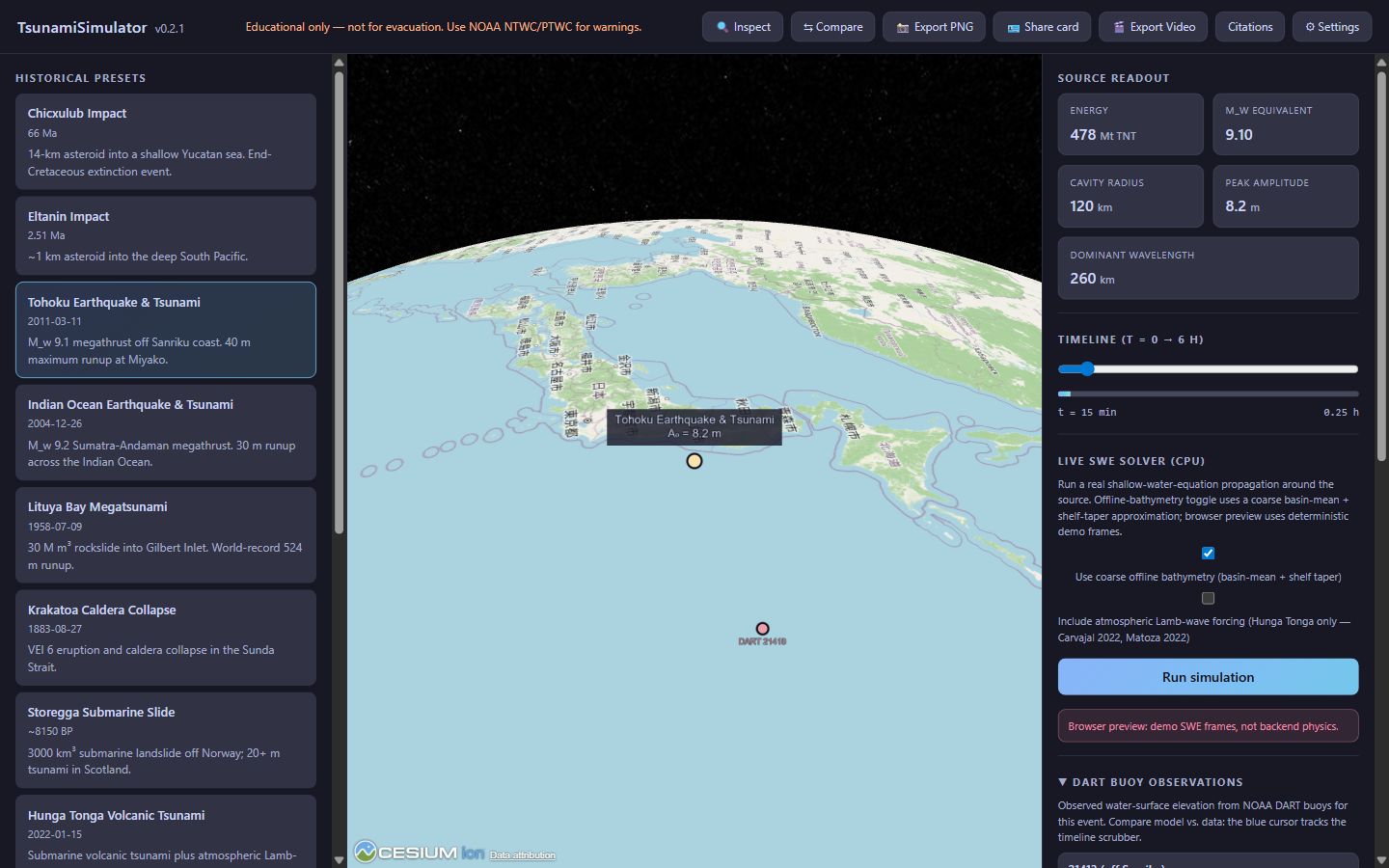Collapse DART Buoy Observations section
This screenshot has height=868, width=1389.
(x=1151, y=782)
